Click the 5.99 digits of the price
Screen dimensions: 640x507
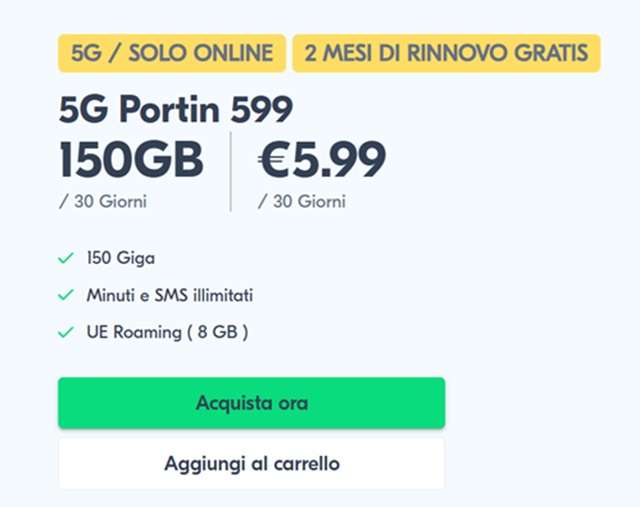point(342,160)
